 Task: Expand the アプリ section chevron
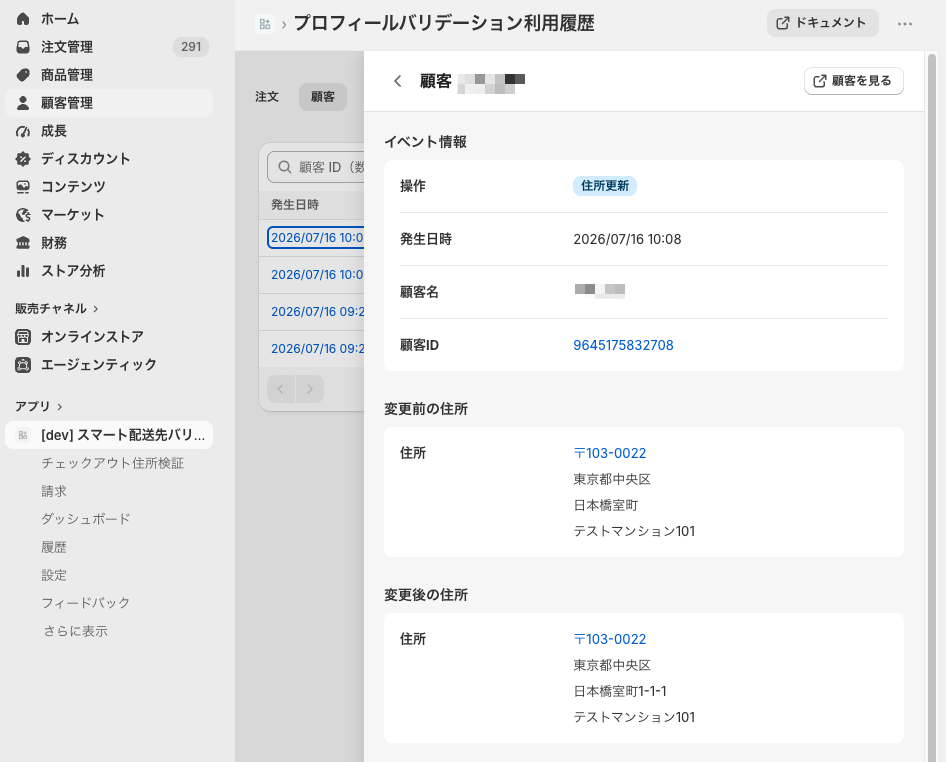point(59,407)
